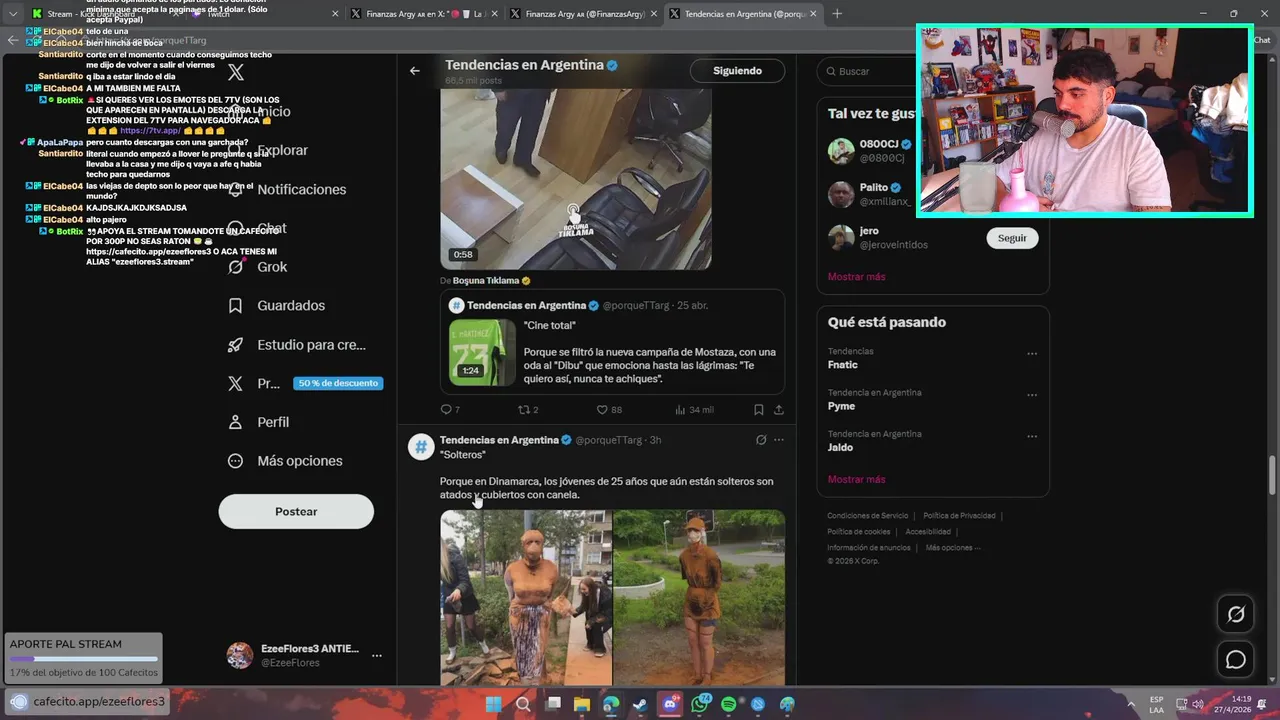Open the Jaldo trend
The height and width of the screenshot is (720, 1280).
[x=840, y=447]
